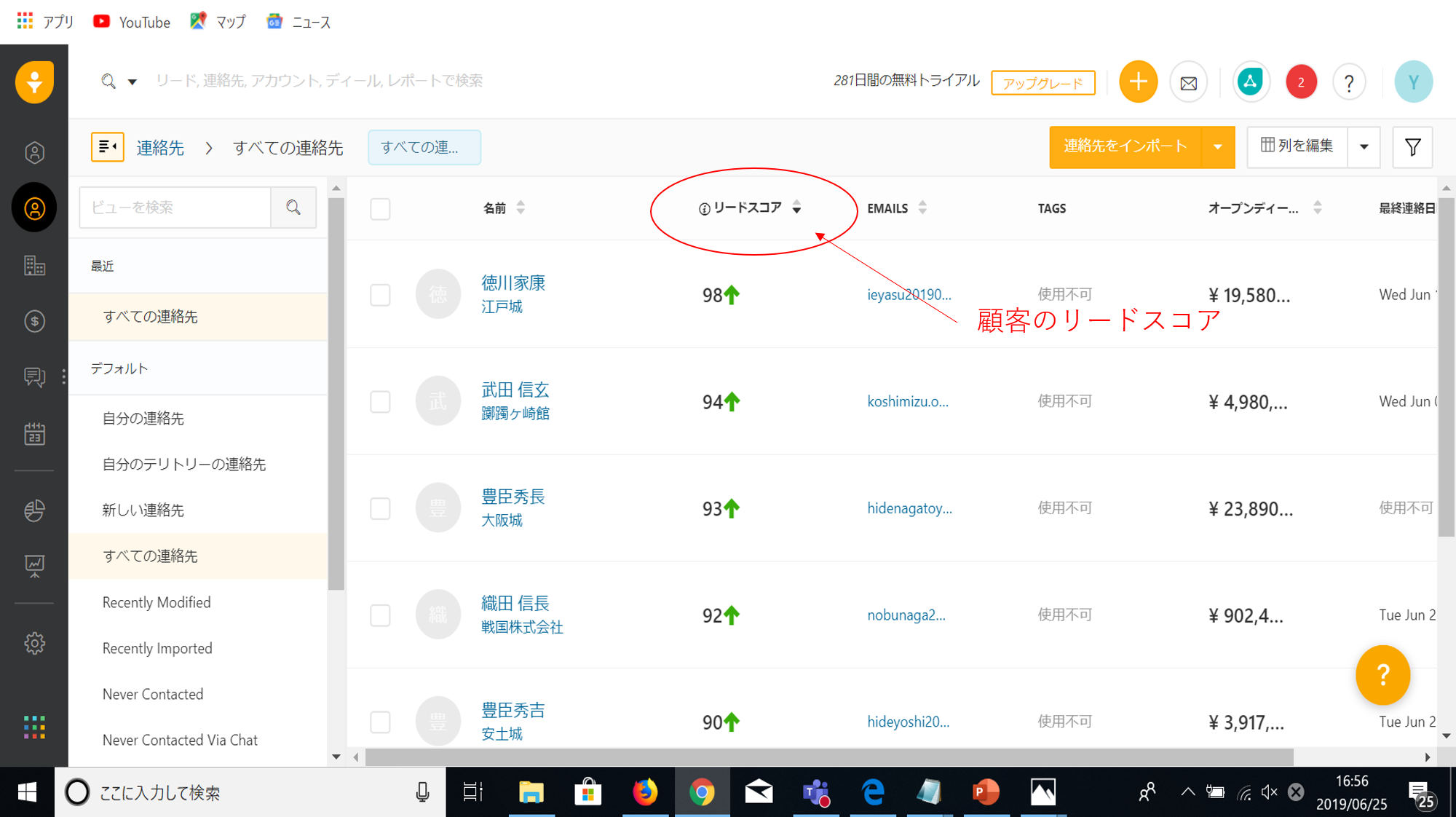Viewport: 1456px width, 817px height.
Task: Collapse the views panel toggle icon
Action: point(107,147)
